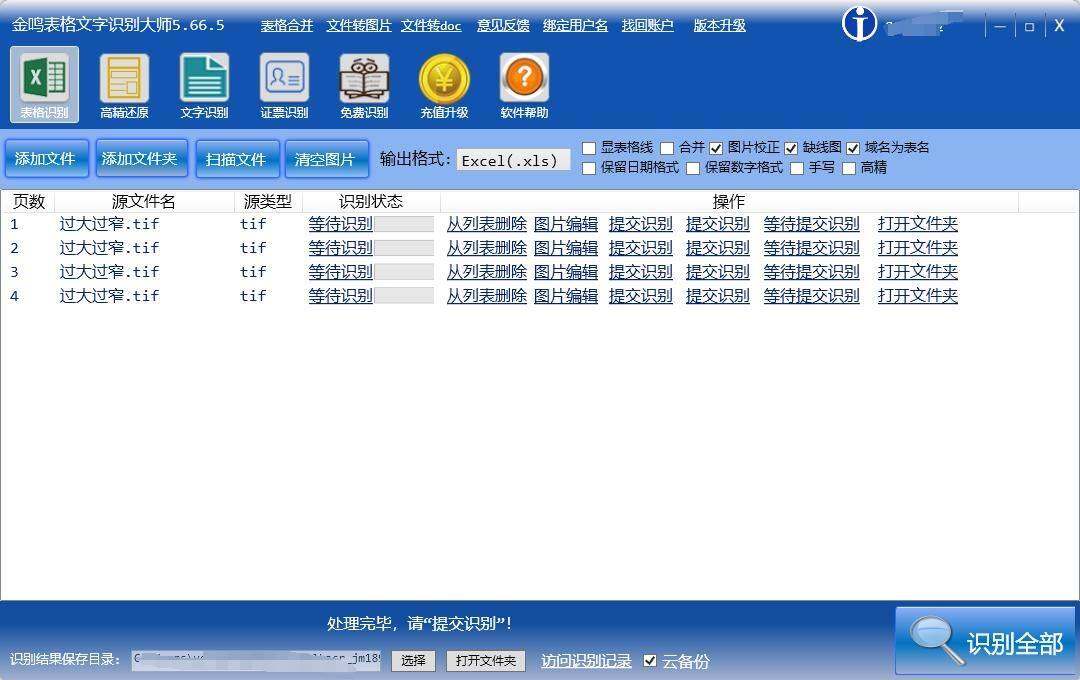Open 意见反馈 feedback link
This screenshot has width=1080, height=680.
coord(503,25)
